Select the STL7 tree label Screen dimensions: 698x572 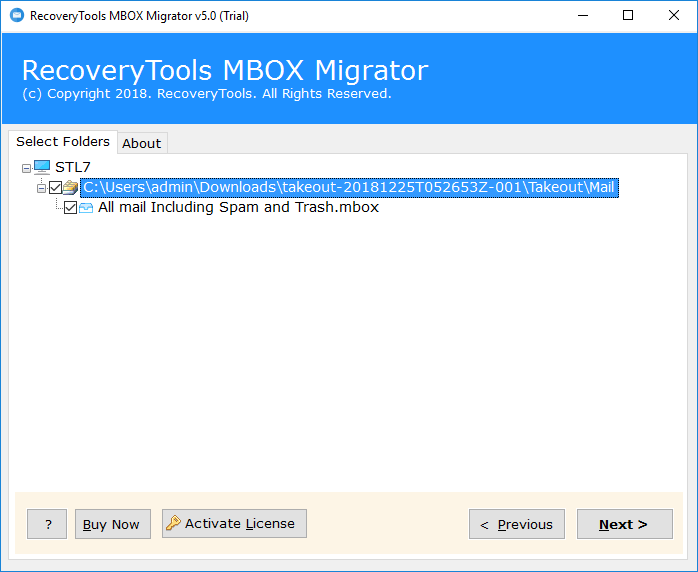[73, 167]
